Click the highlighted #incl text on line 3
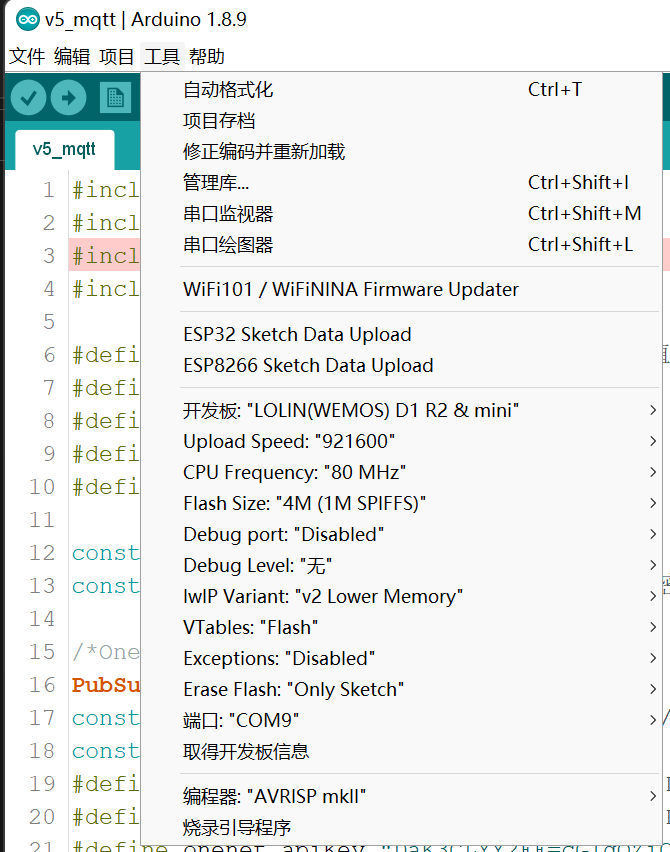 (x=105, y=255)
